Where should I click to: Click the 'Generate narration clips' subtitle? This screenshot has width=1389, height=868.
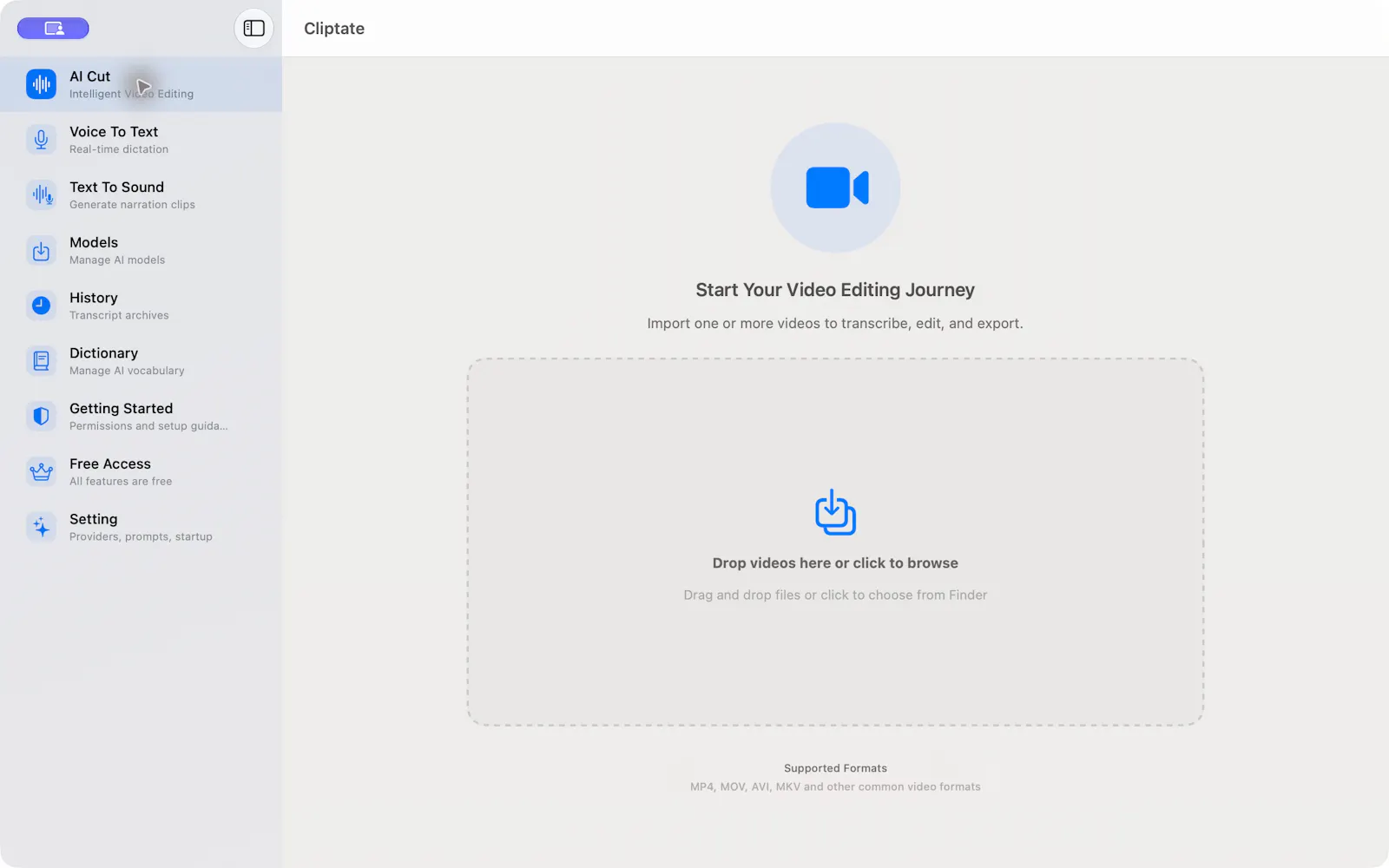point(132,205)
